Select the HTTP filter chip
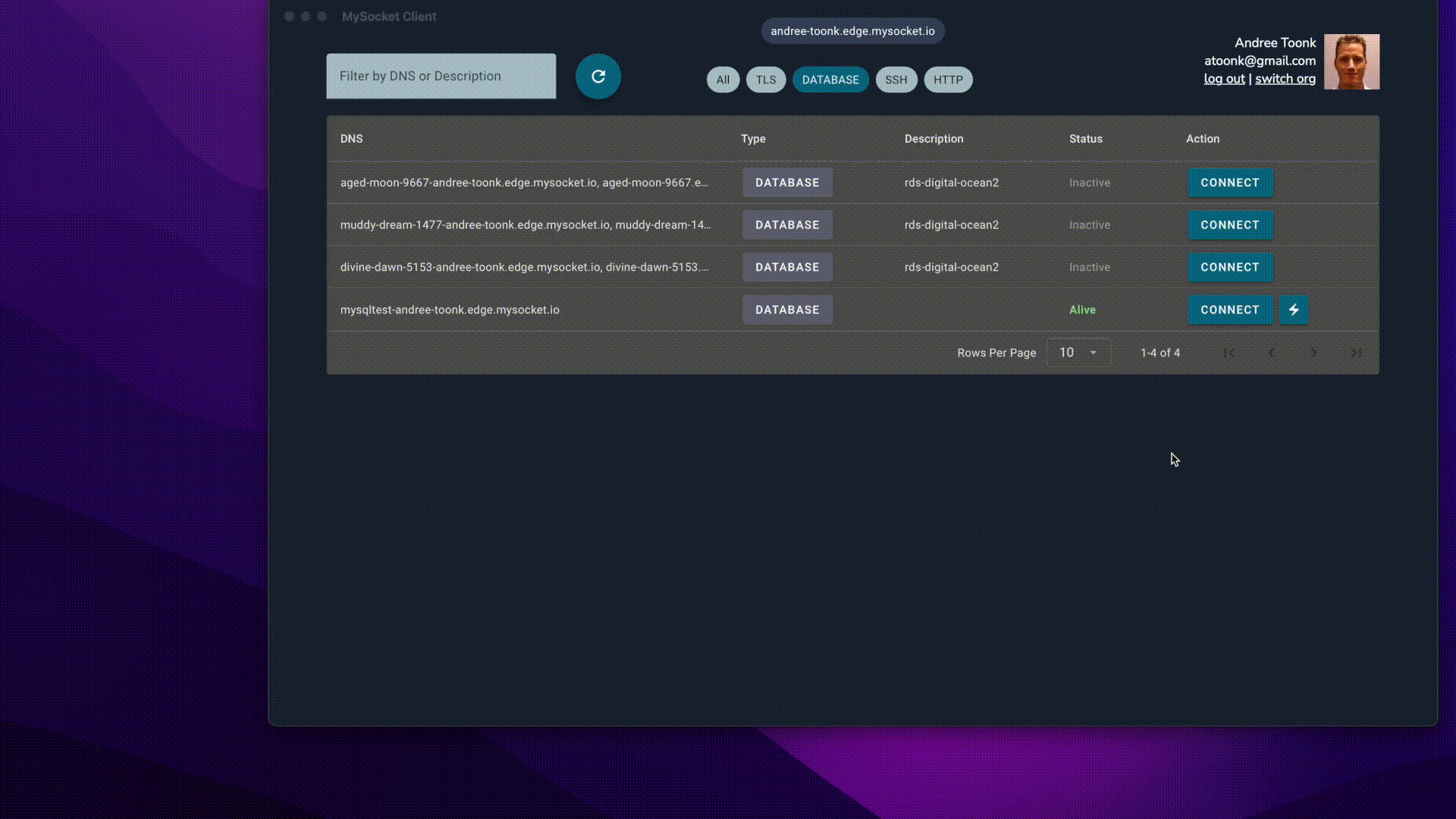Viewport: 1456px width, 819px height. pyautogui.click(x=948, y=80)
